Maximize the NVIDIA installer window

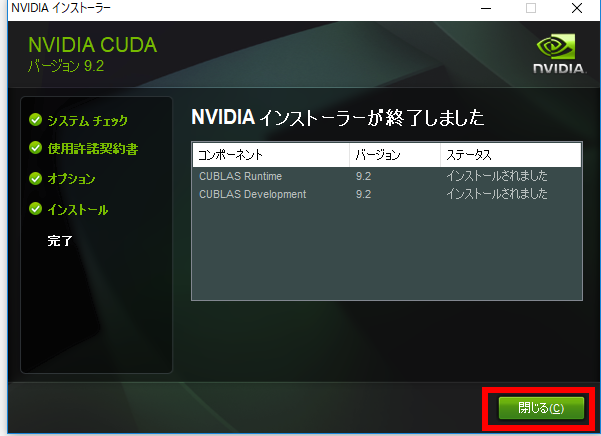(530, 8)
